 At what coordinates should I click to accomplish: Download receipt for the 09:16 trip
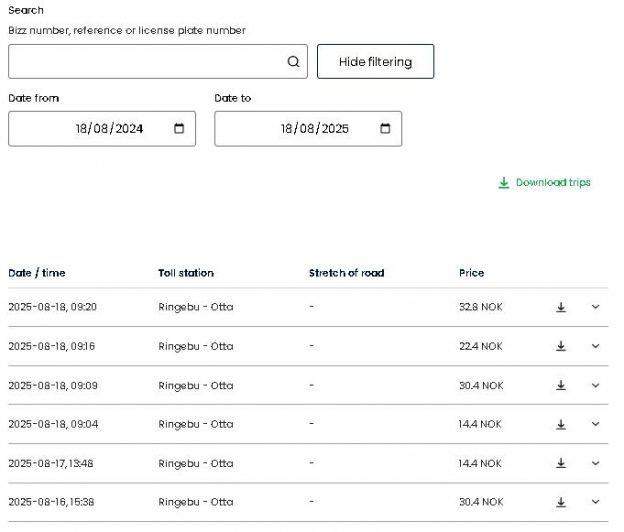(x=561, y=346)
